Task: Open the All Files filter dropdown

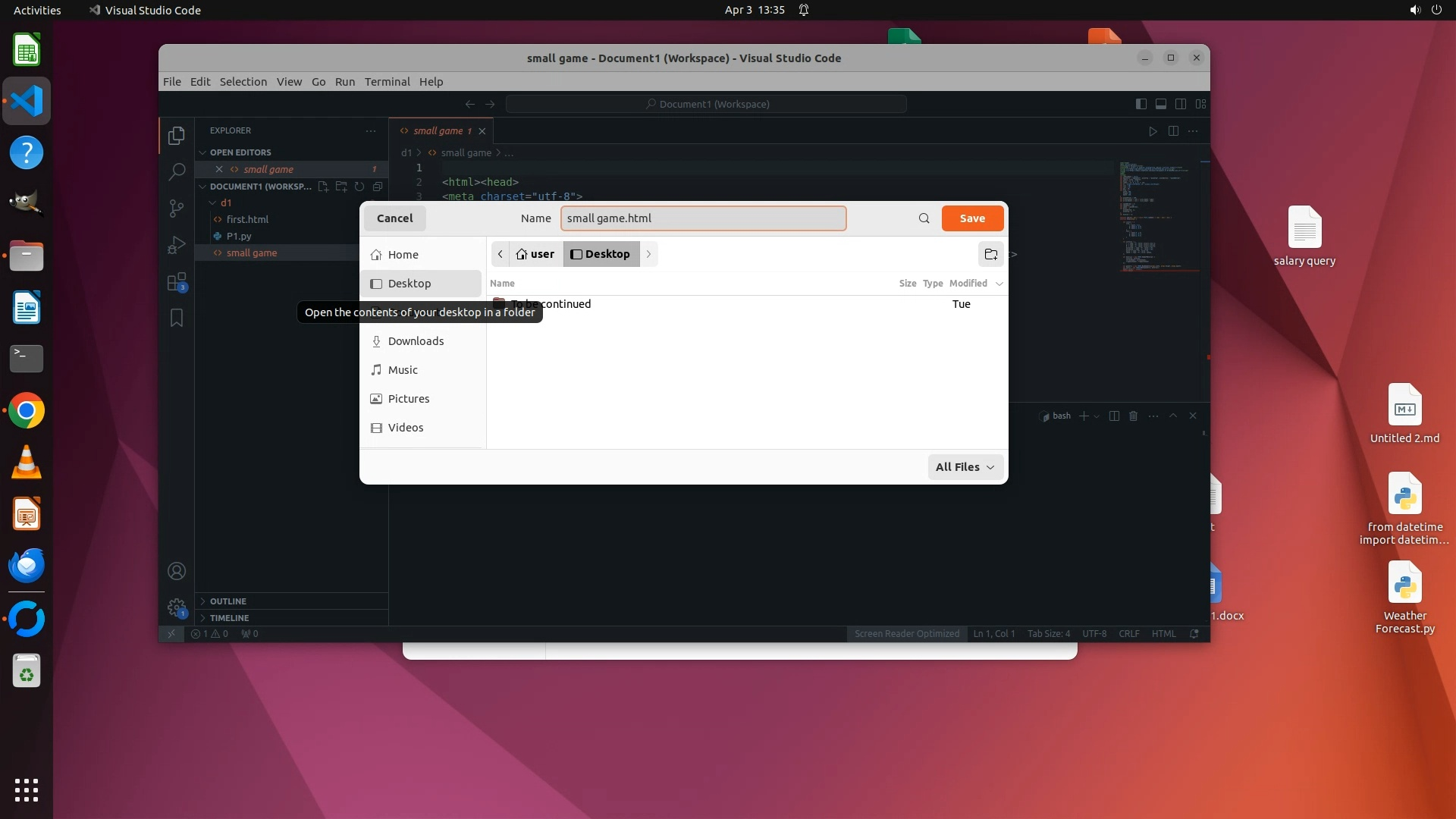Action: [x=965, y=467]
